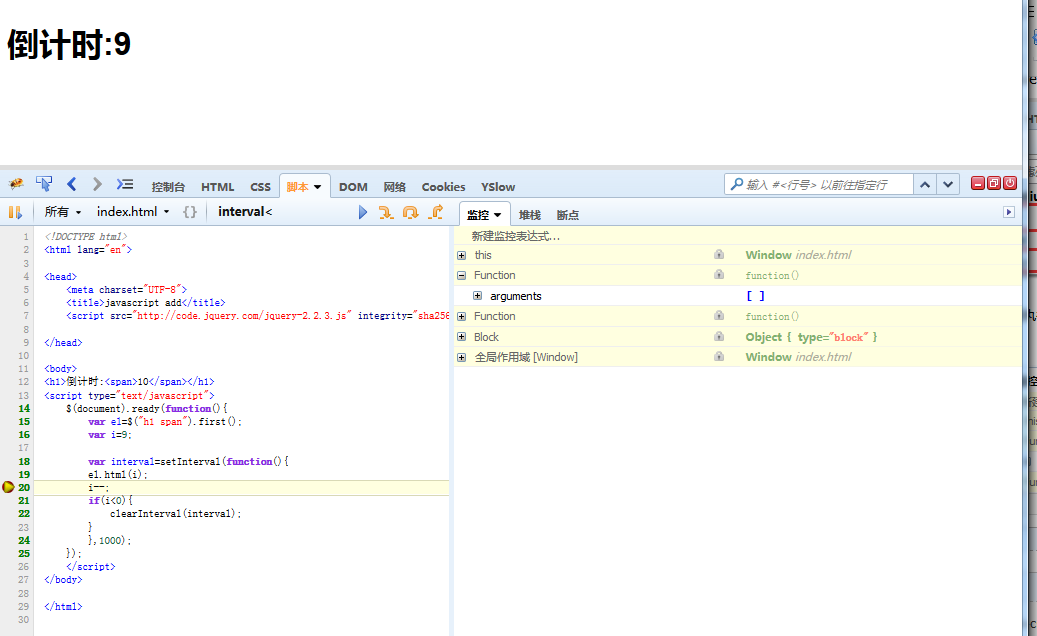1037x636 pixels.
Task: Expand the Block scope entry
Action: point(462,337)
